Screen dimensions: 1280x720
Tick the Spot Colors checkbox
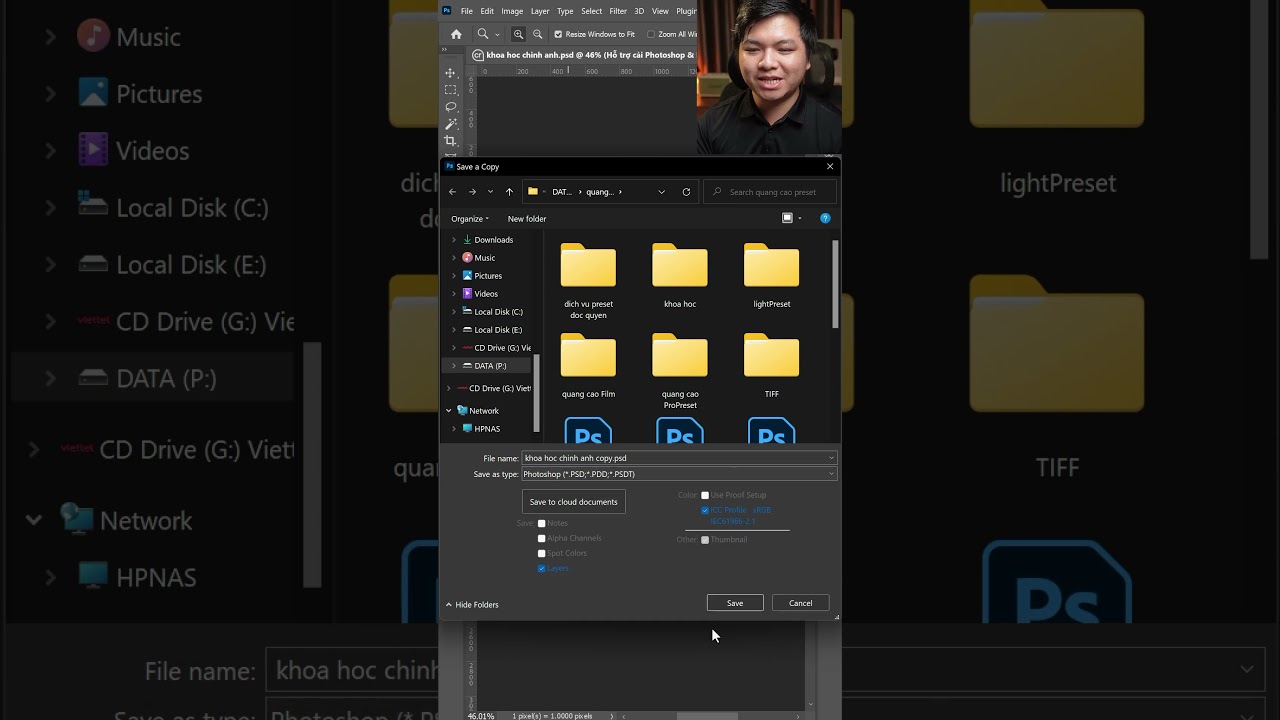[x=542, y=553]
